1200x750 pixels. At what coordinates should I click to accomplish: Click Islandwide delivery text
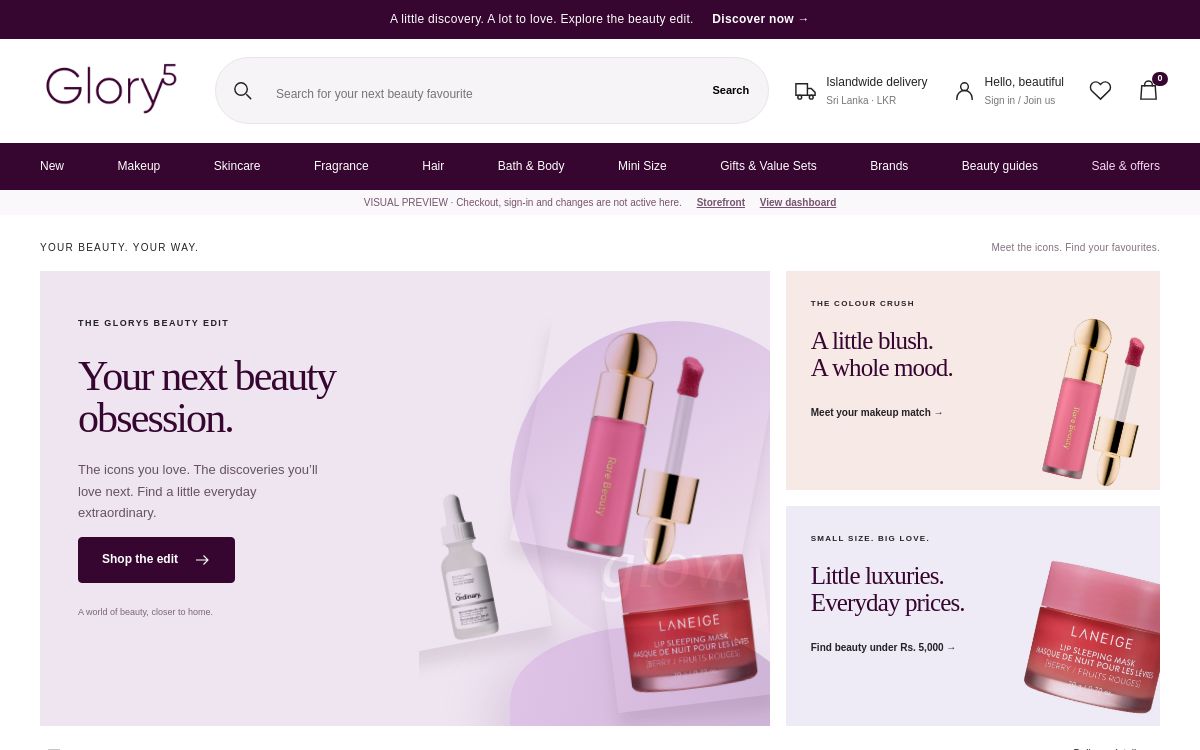pos(877,82)
